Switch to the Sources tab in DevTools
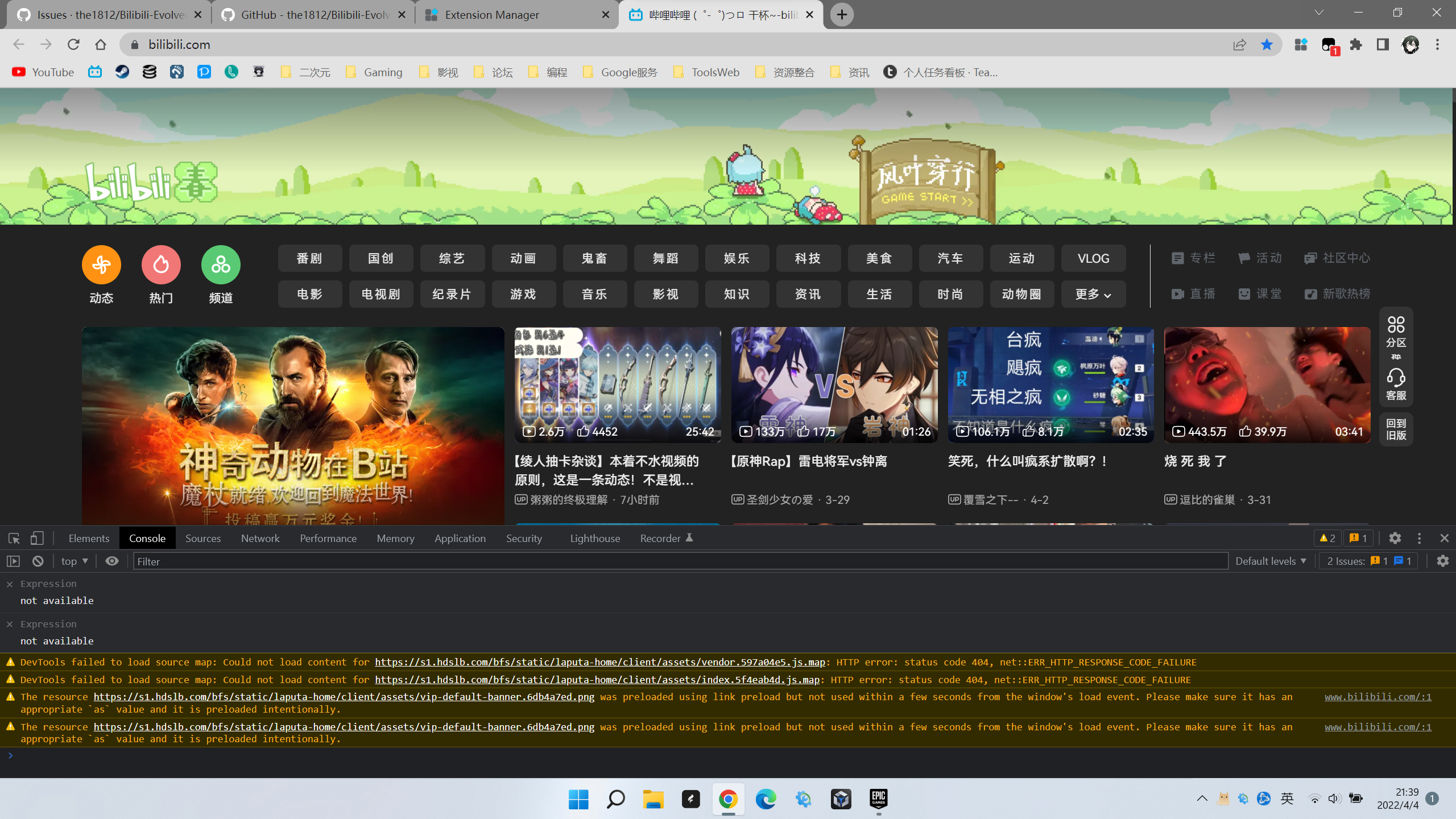 pos(202,537)
